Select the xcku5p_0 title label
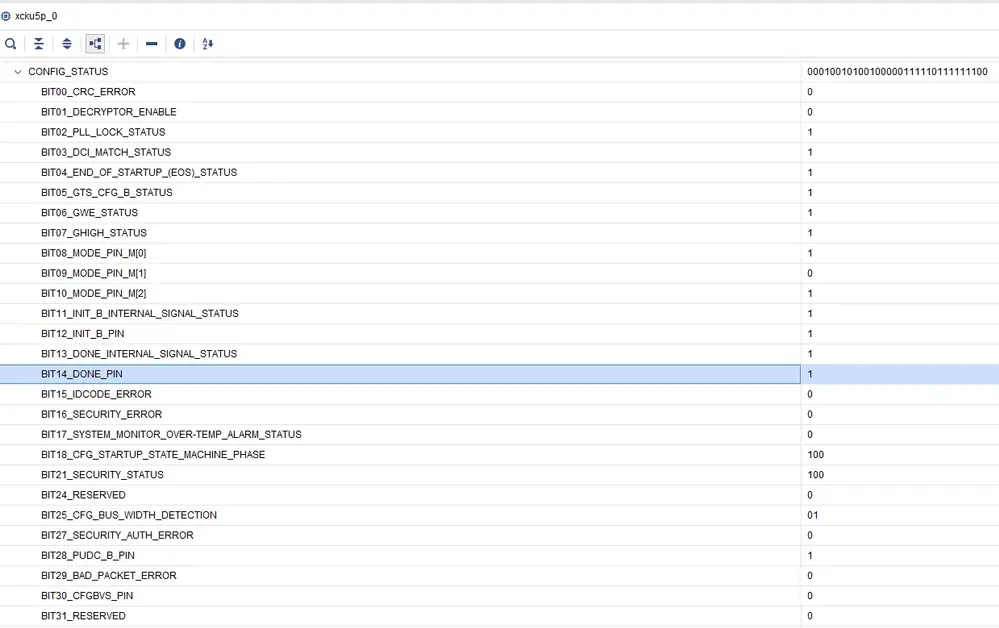999x628 pixels. tap(36, 16)
